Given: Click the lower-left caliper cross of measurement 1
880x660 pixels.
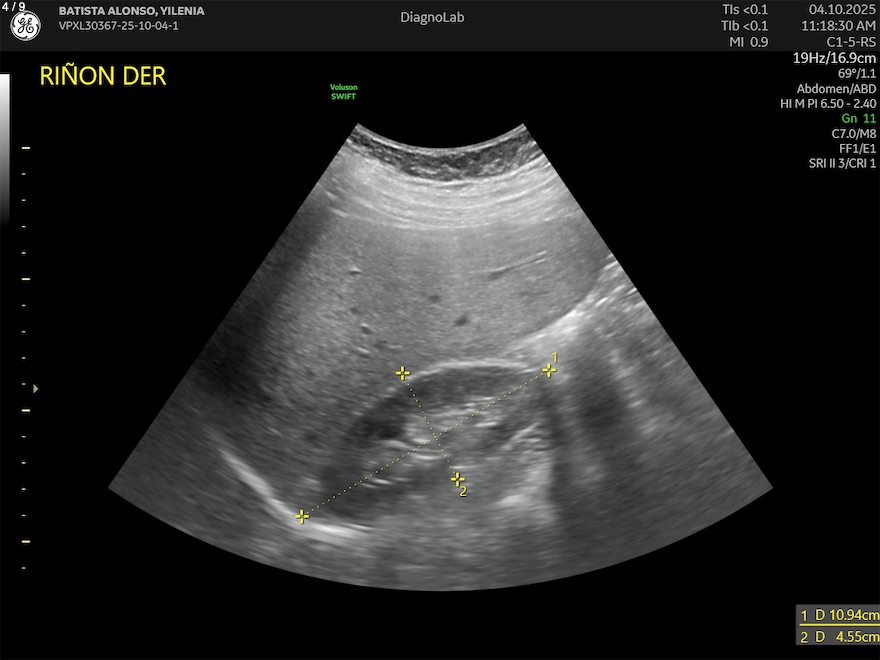Looking at the screenshot, I should pos(302,516).
